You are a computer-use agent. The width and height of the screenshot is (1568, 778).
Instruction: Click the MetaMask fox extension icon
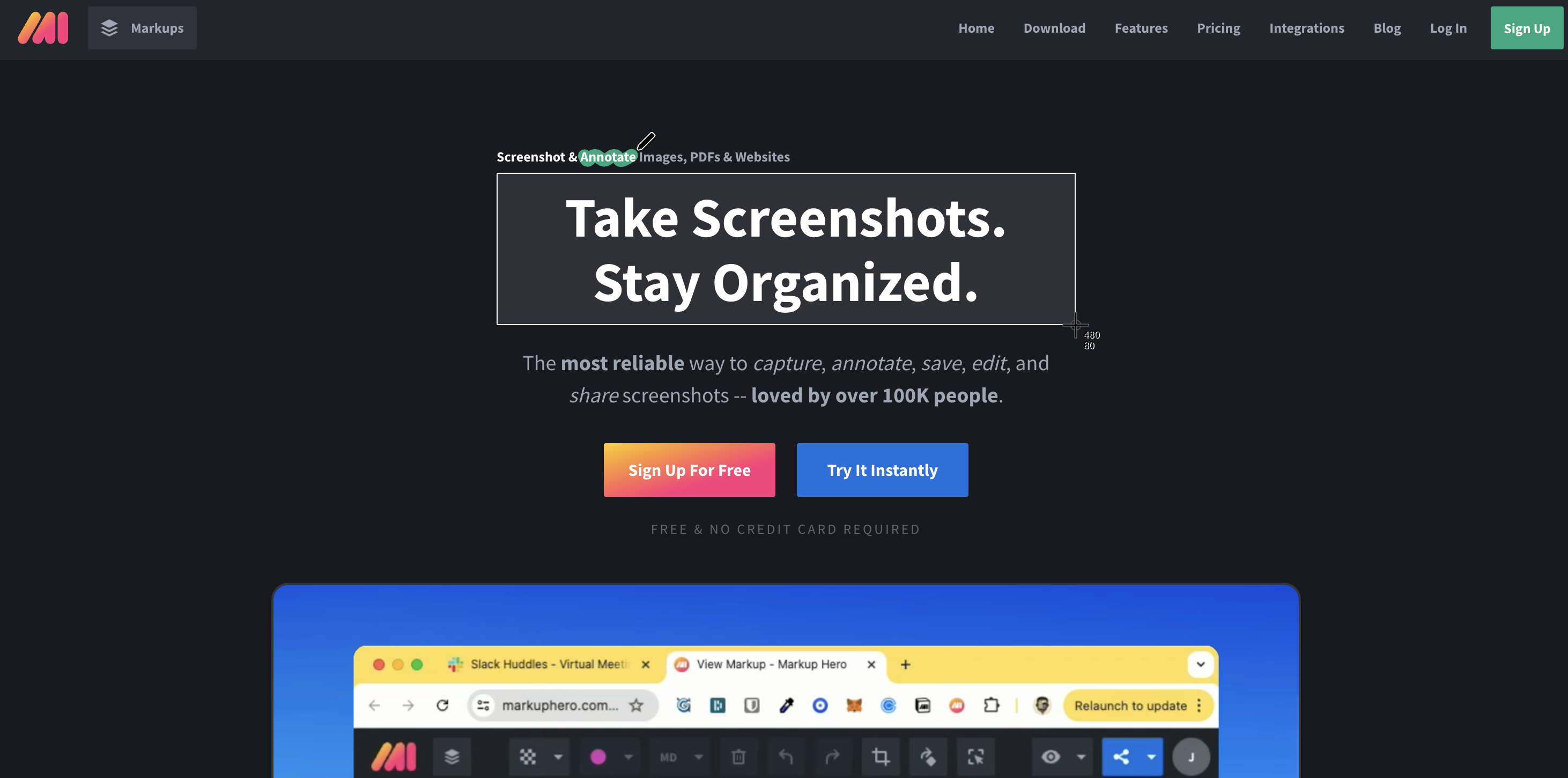[854, 705]
